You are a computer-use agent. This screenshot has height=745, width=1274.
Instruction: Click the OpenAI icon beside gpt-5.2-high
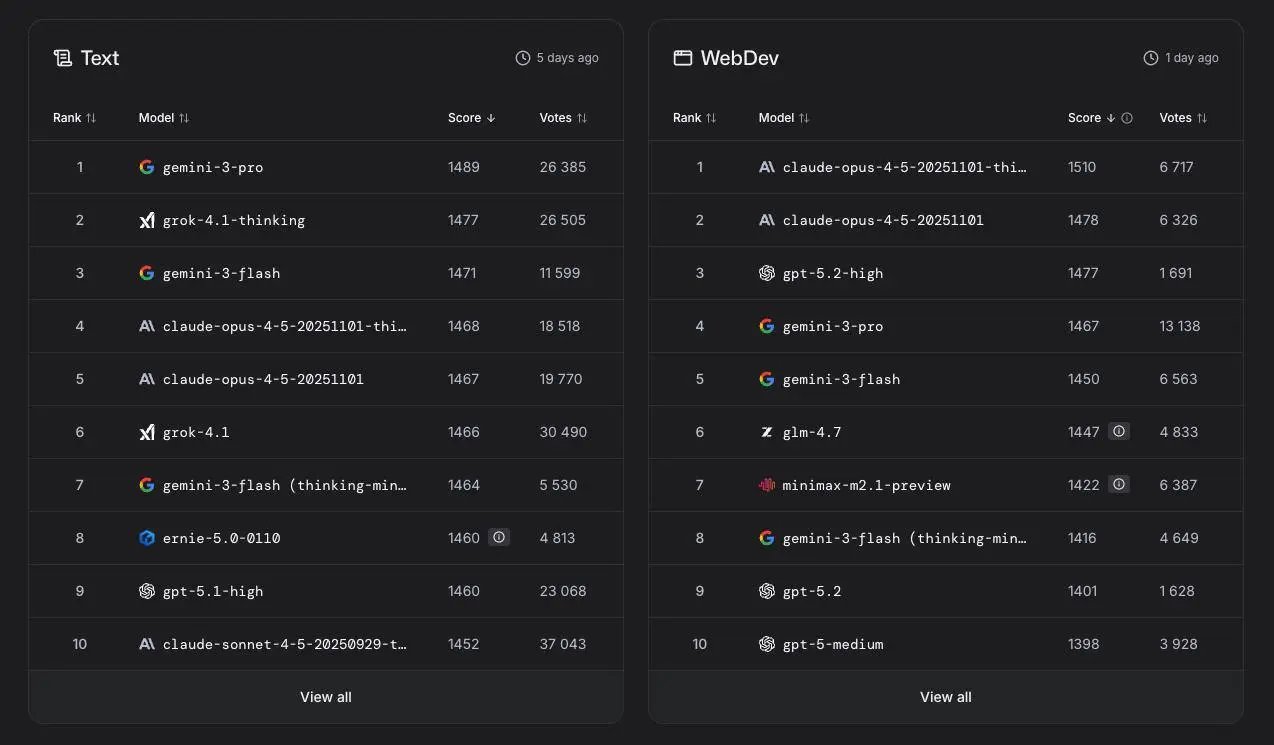tap(767, 273)
